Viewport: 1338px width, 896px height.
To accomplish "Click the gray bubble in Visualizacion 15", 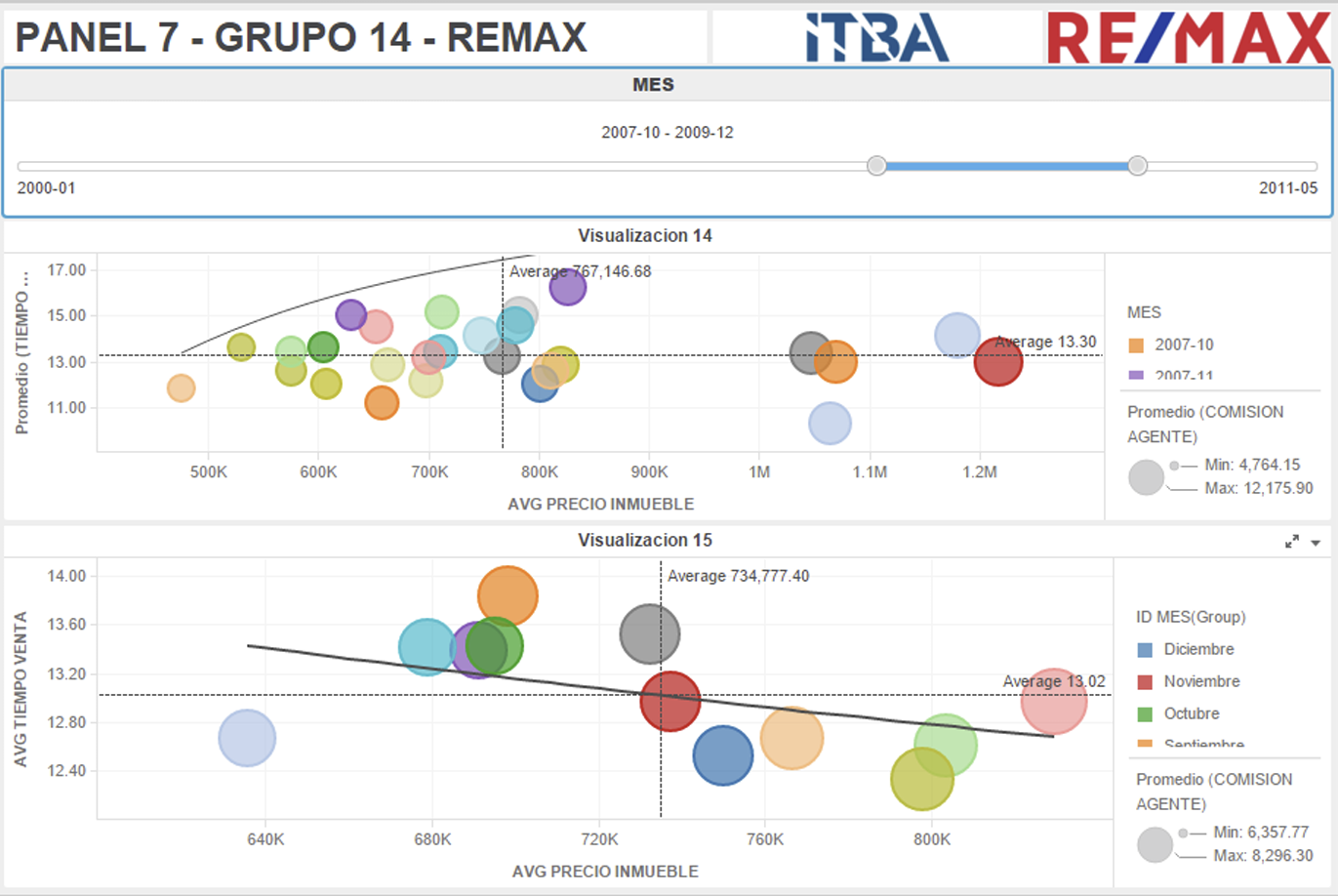I will [x=649, y=633].
